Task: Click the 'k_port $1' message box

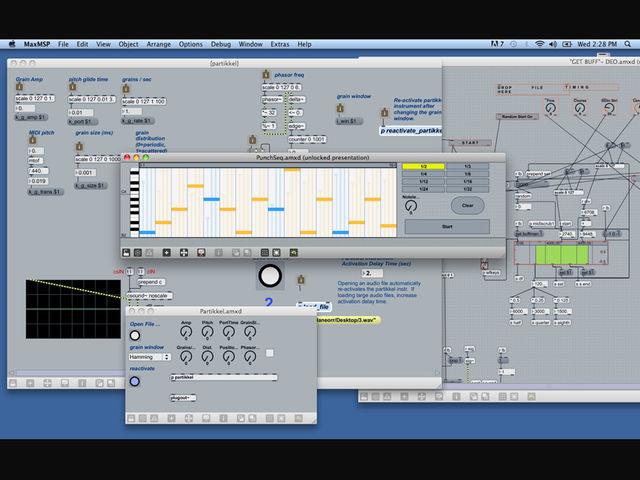Action: point(82,122)
